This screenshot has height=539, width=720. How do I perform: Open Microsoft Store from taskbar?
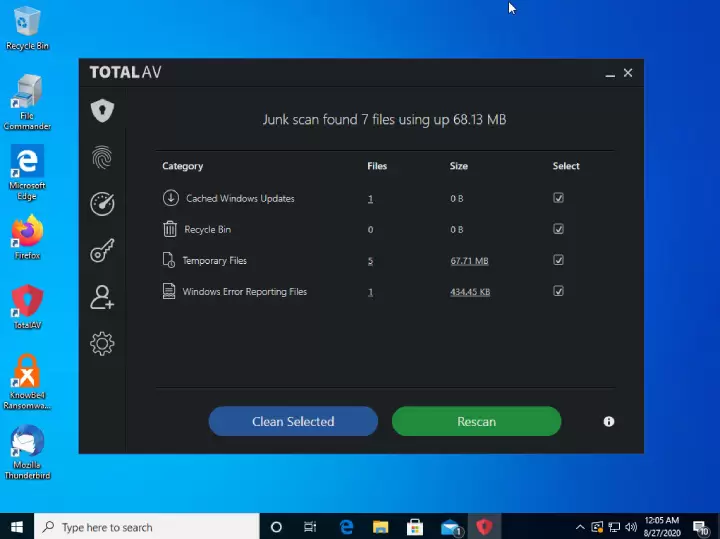[x=415, y=527]
